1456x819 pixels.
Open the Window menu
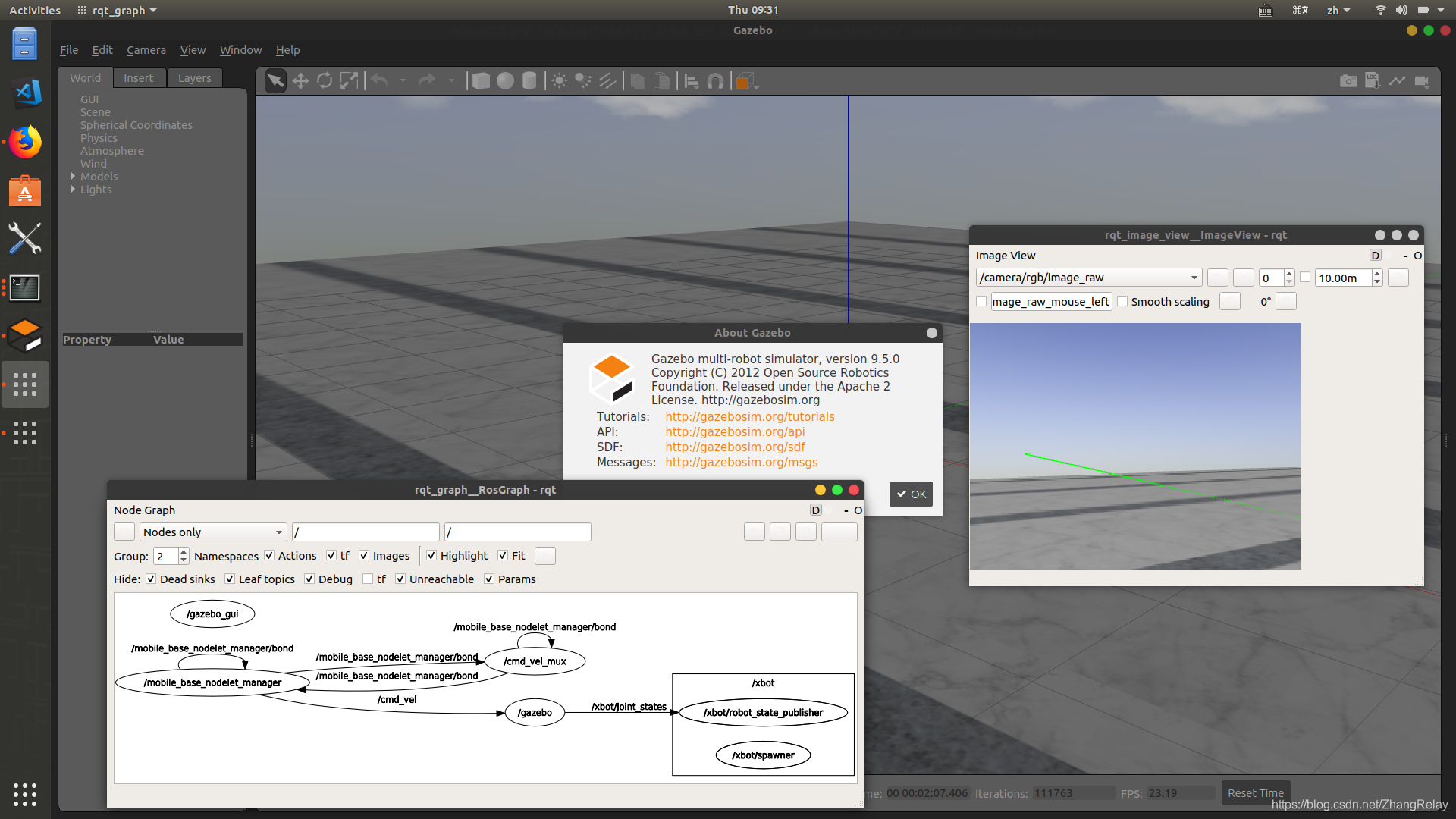tap(240, 50)
